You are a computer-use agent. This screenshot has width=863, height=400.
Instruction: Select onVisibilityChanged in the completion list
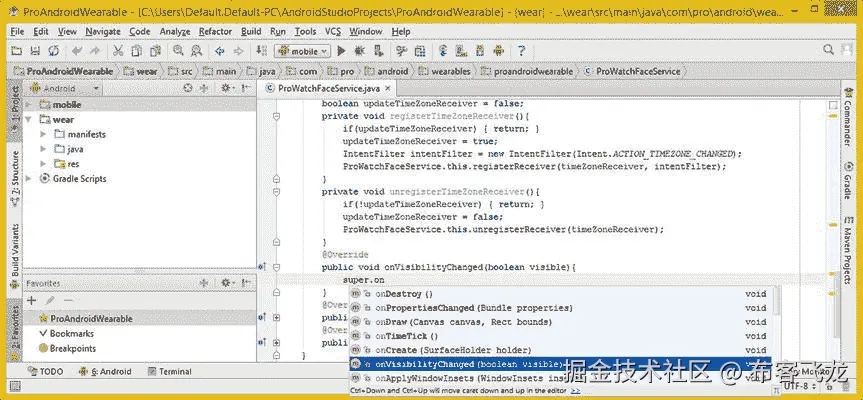click(560, 364)
